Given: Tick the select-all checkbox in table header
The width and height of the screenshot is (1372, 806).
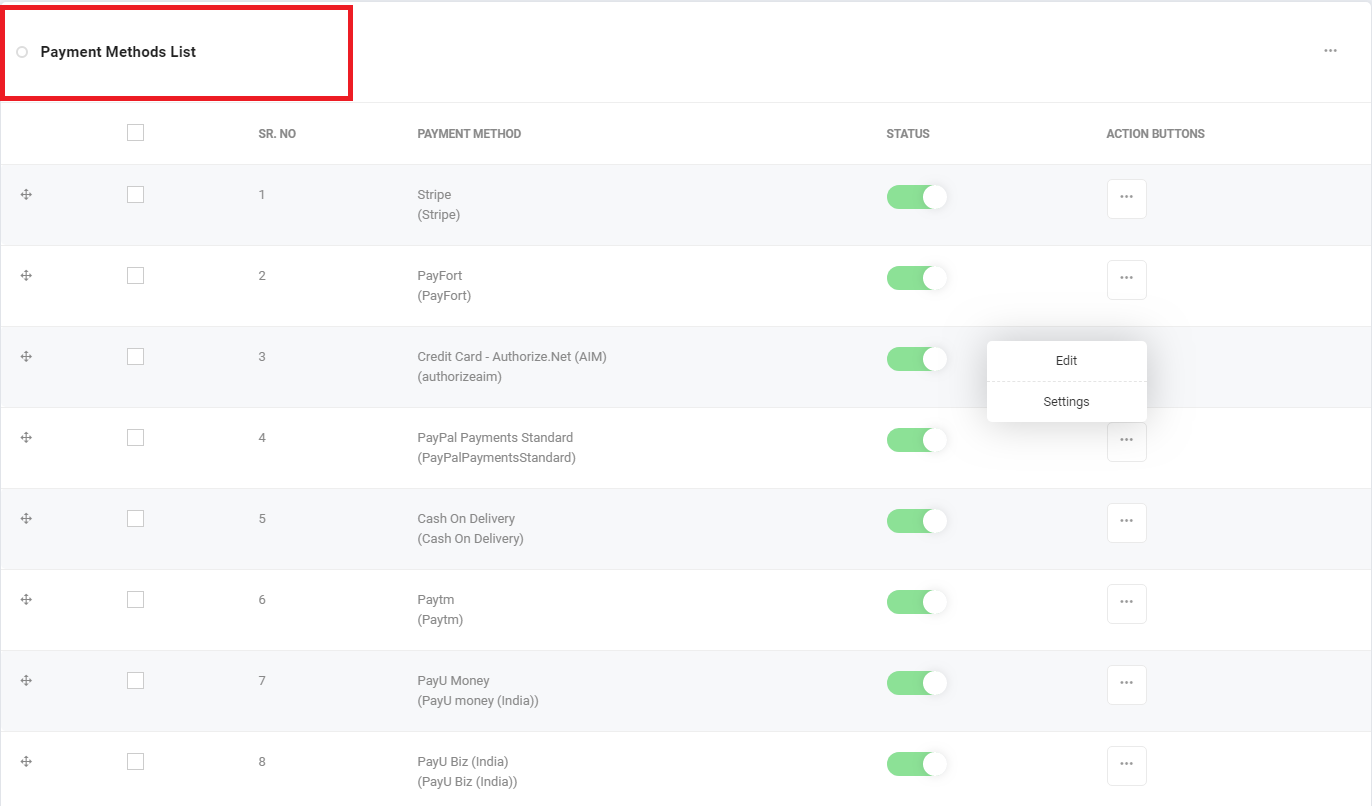Looking at the screenshot, I should (x=136, y=132).
